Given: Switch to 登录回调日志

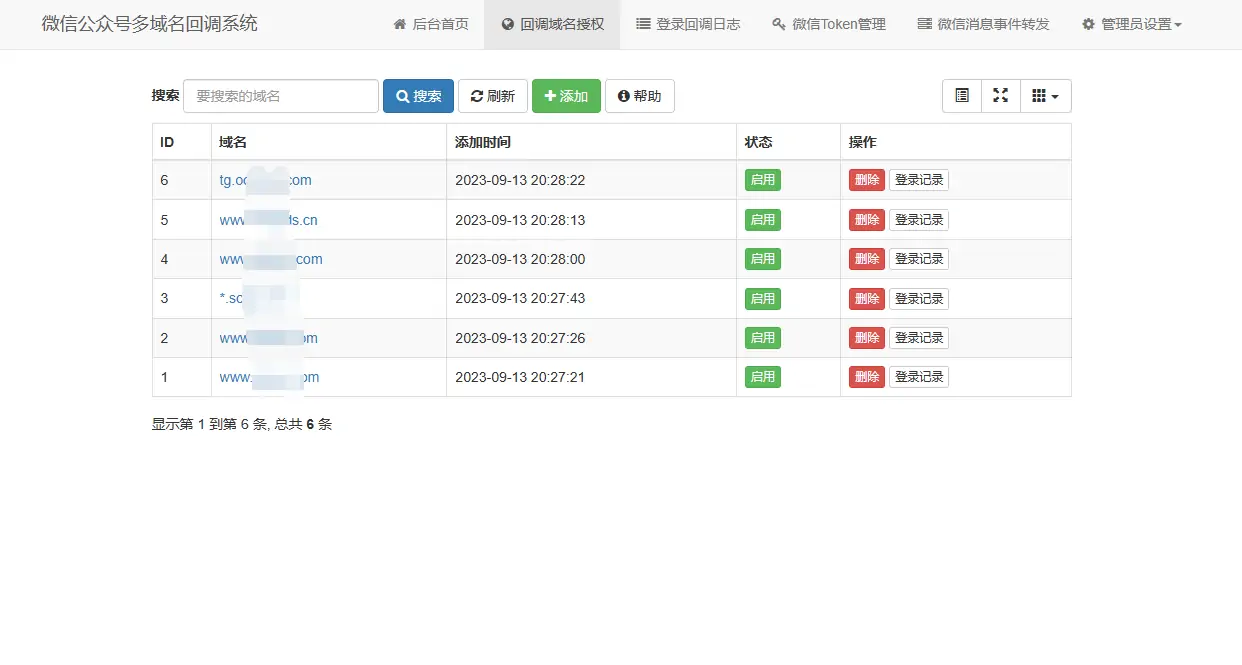Looking at the screenshot, I should (691, 24).
